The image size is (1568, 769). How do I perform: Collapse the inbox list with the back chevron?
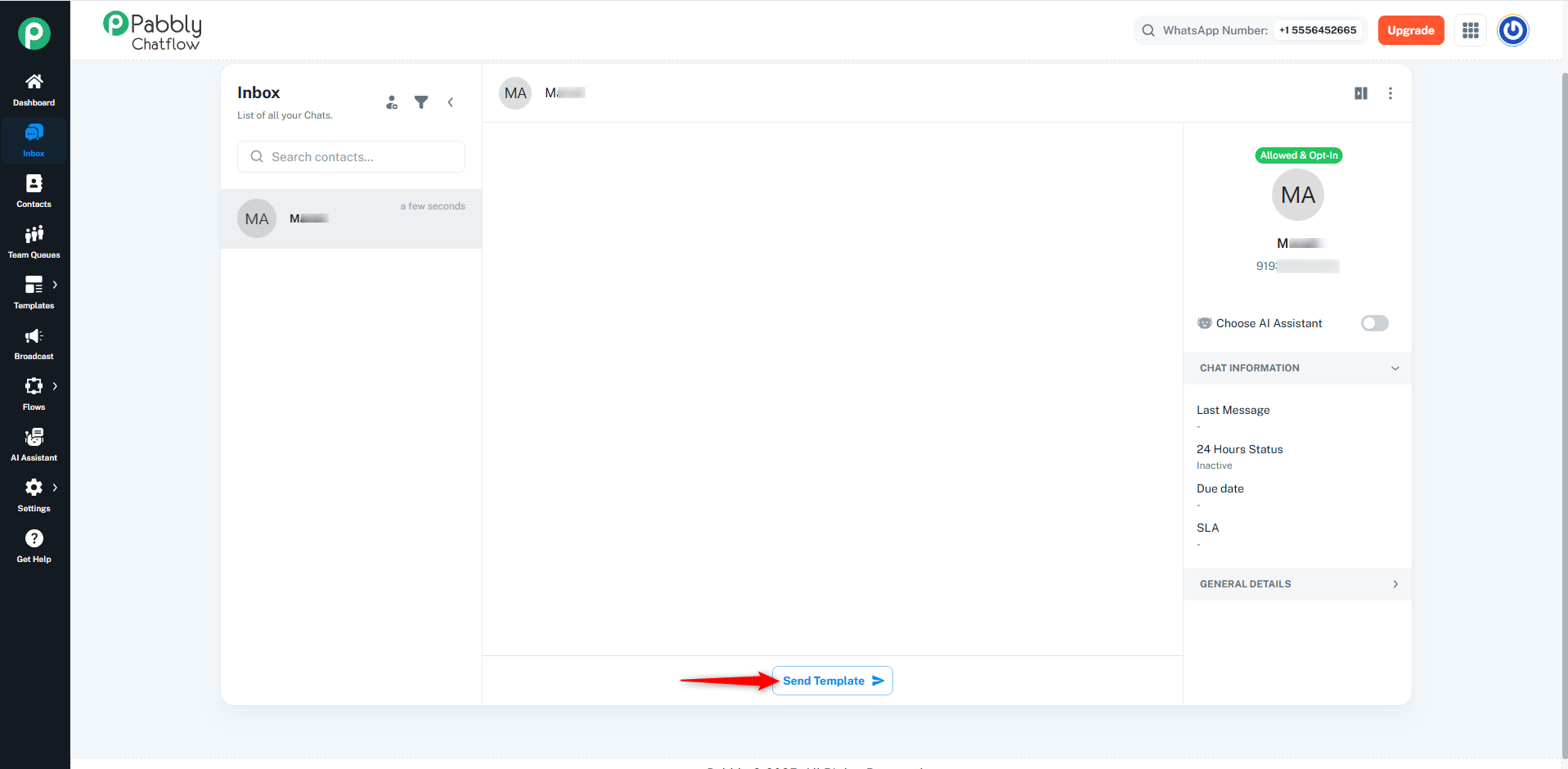[451, 102]
